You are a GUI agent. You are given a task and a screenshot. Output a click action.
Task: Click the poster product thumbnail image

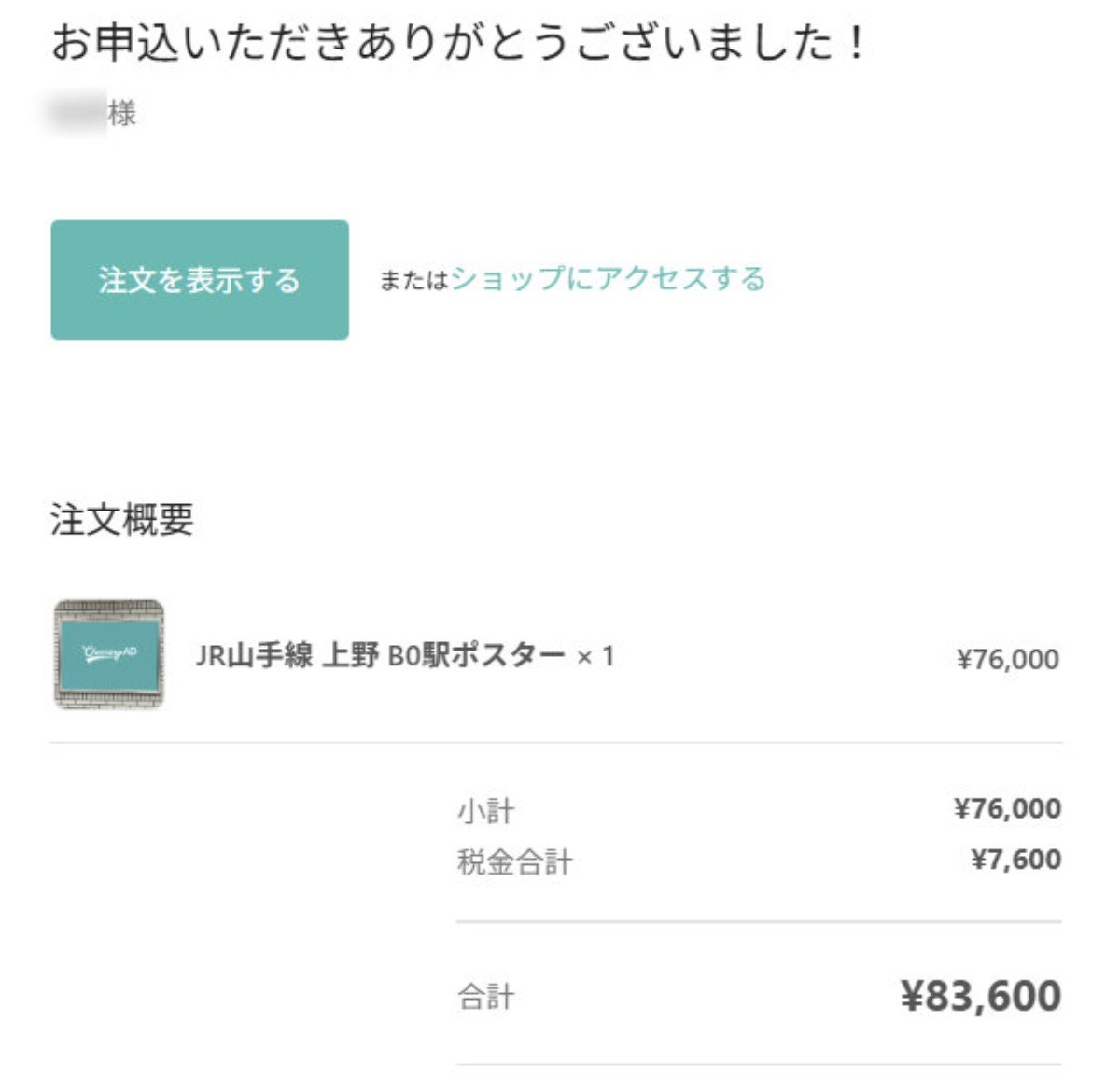pos(109,654)
